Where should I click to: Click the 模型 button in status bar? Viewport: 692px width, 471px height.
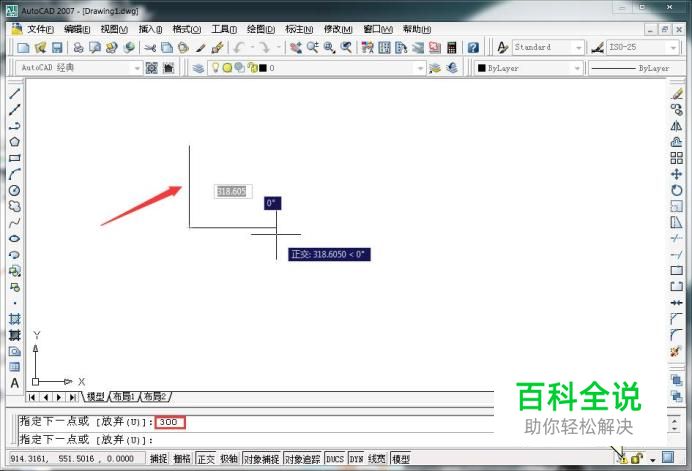tap(401, 459)
